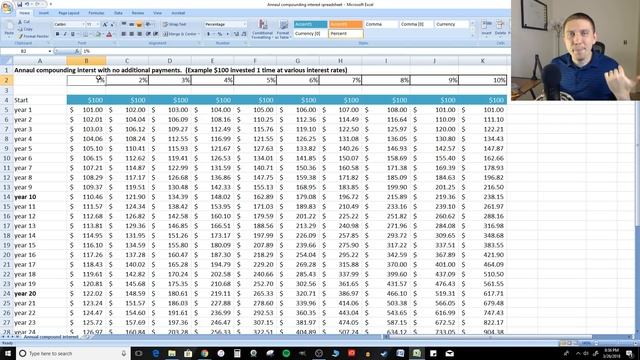Open the Office button menu
The width and height of the screenshot is (640, 360).
click(x=7, y=7)
